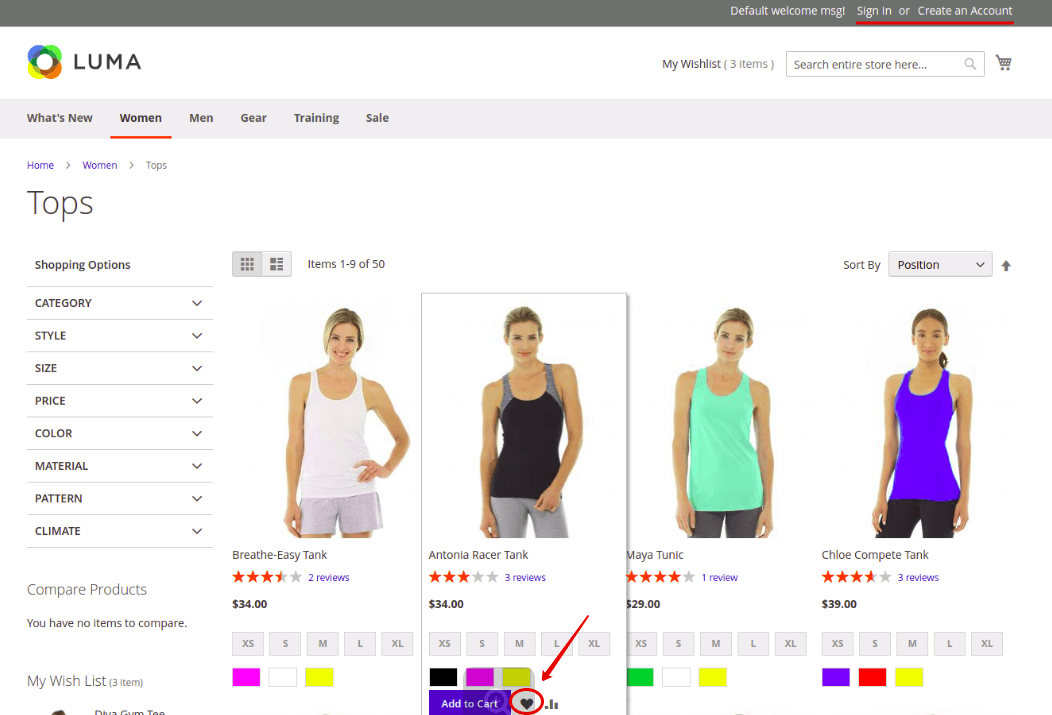Click Create an Account link
1052x715 pixels.
[x=965, y=11]
